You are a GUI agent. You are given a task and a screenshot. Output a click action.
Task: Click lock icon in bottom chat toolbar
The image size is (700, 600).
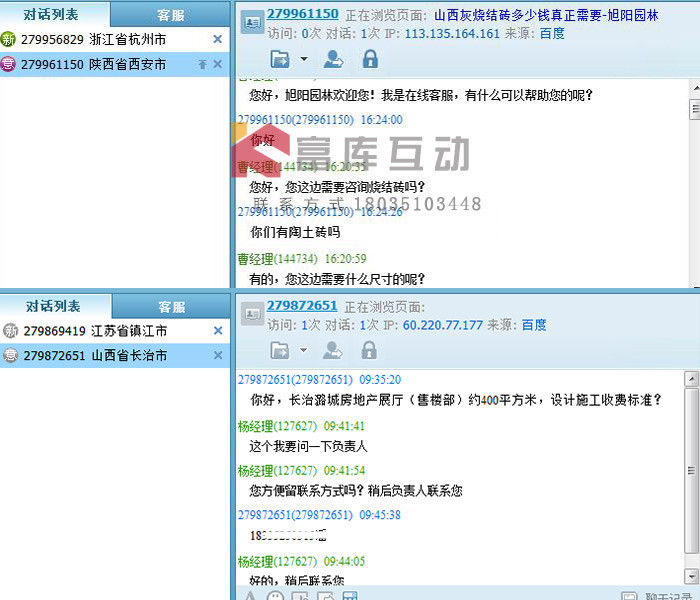pos(369,350)
